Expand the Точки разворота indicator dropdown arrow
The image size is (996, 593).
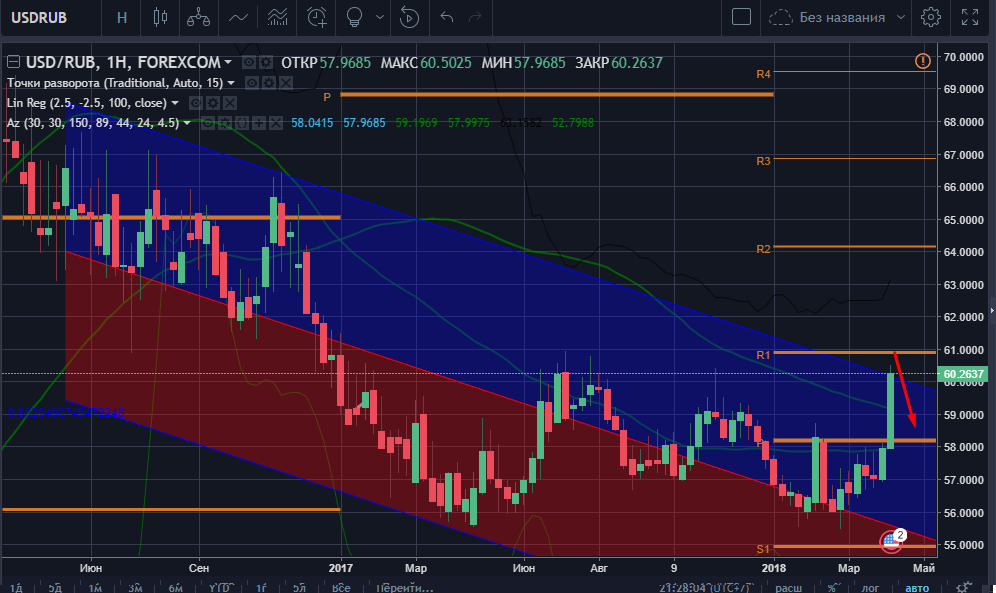[x=231, y=83]
